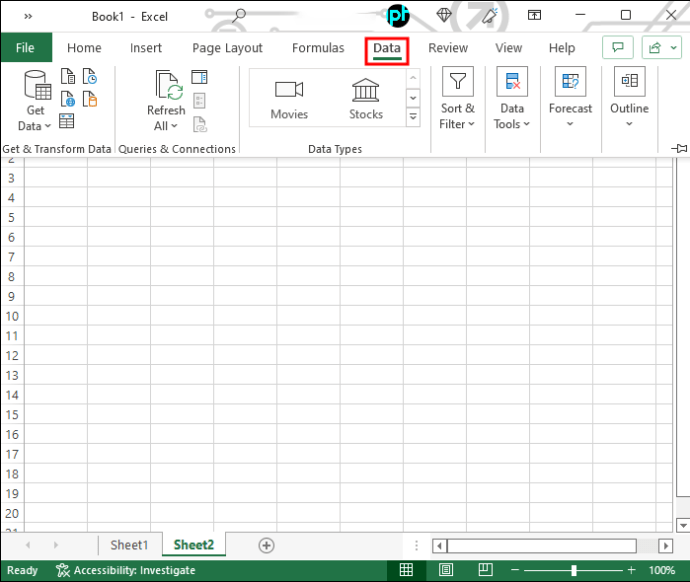The width and height of the screenshot is (690, 582).
Task: Open the Insert tab
Action: [x=146, y=48]
